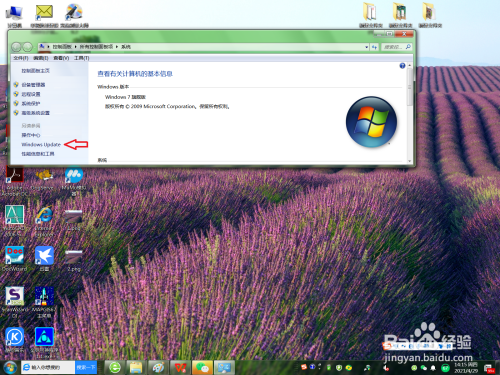This screenshot has width=500, height=375.
Task: Go to Control Panel Home link
Action: [36, 71]
